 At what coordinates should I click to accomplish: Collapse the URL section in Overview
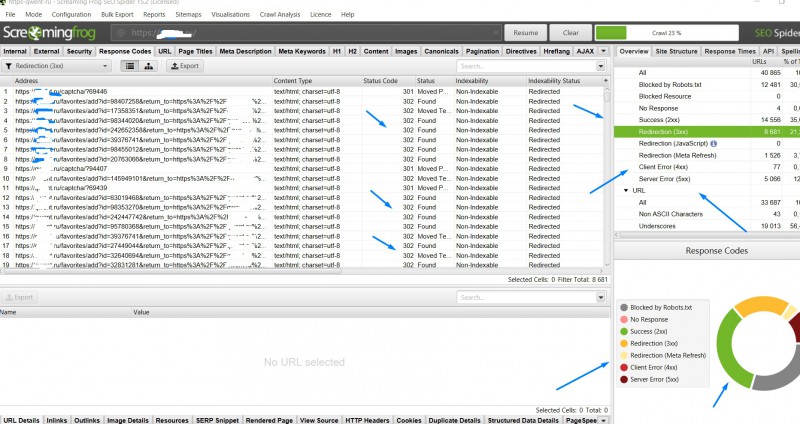coord(626,190)
